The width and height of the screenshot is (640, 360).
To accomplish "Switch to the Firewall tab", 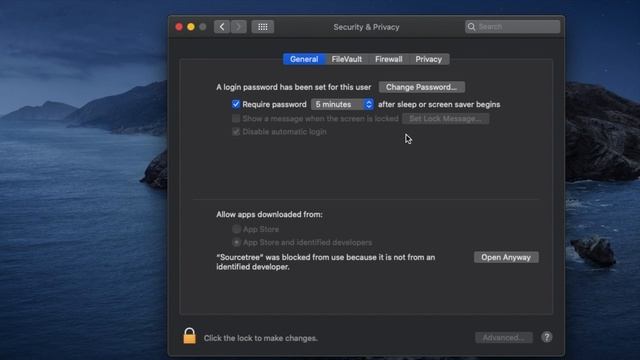I will 389,59.
